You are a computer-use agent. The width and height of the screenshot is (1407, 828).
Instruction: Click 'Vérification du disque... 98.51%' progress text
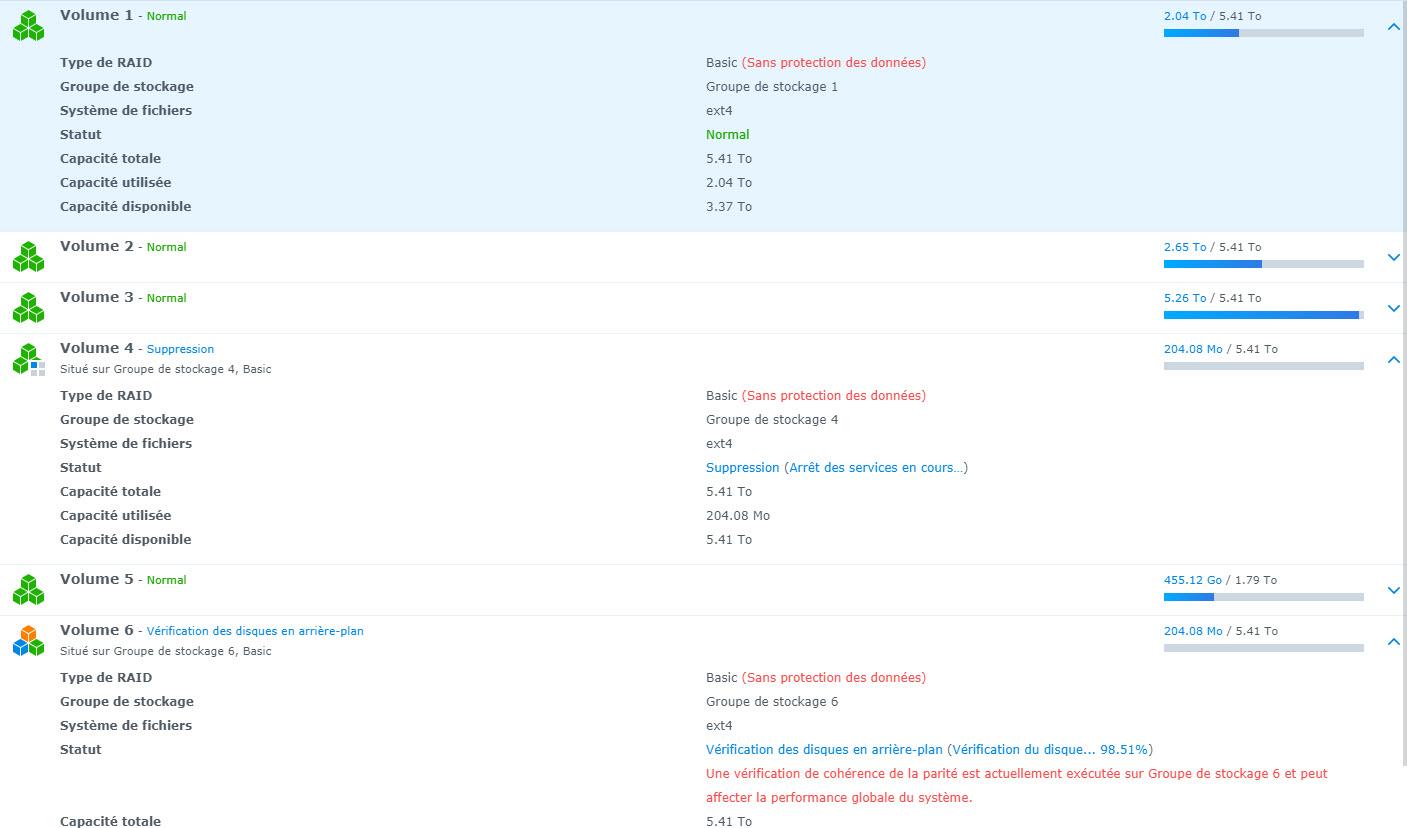pos(1050,749)
